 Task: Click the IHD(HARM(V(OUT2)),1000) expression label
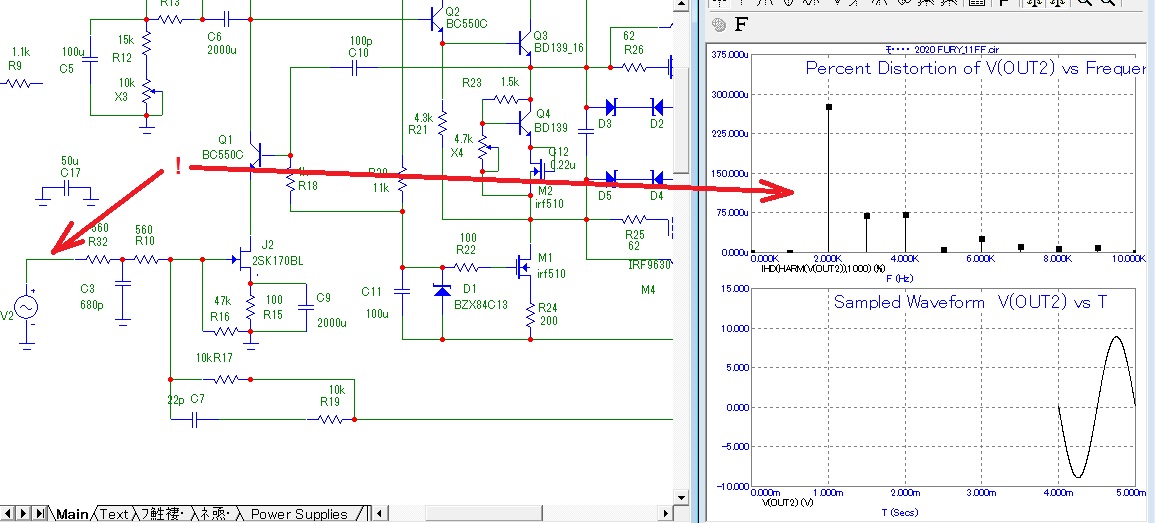[x=822, y=268]
